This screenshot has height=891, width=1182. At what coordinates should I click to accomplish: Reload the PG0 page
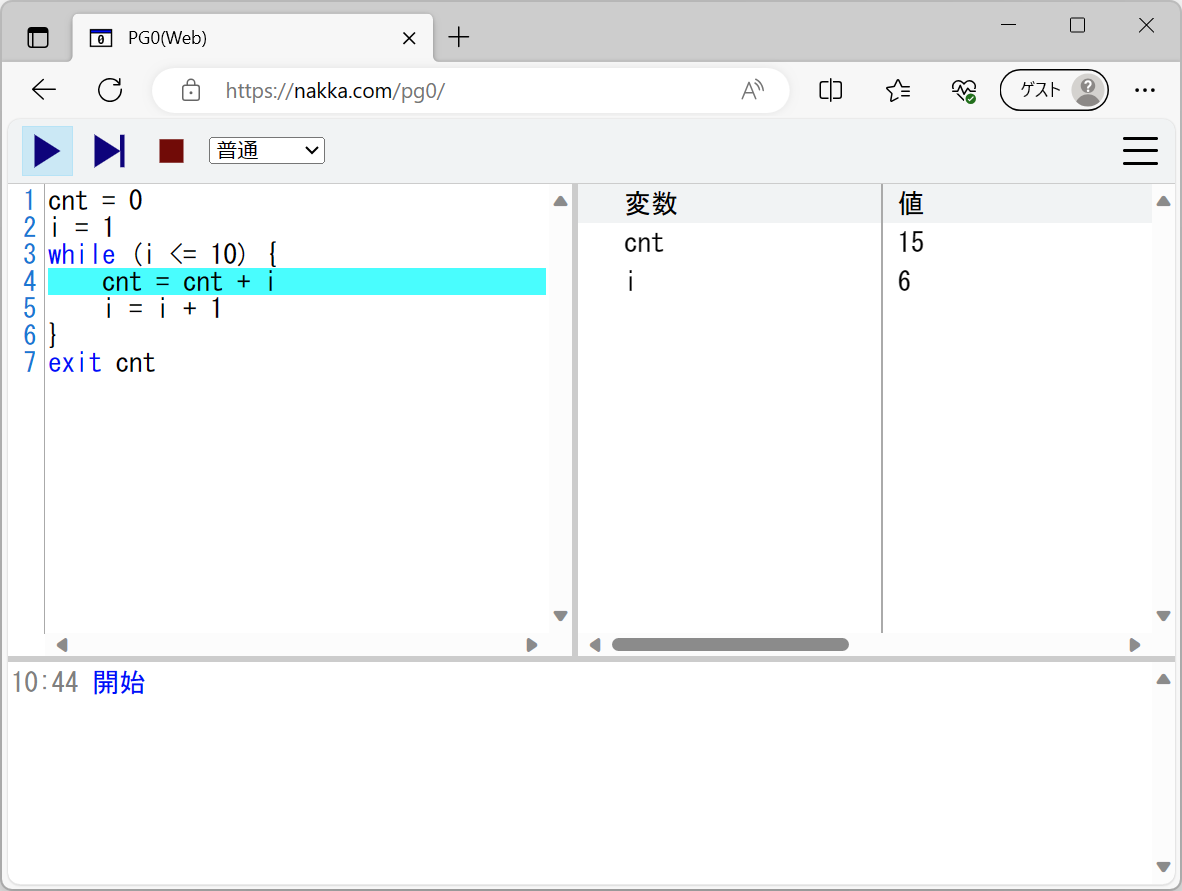point(110,90)
